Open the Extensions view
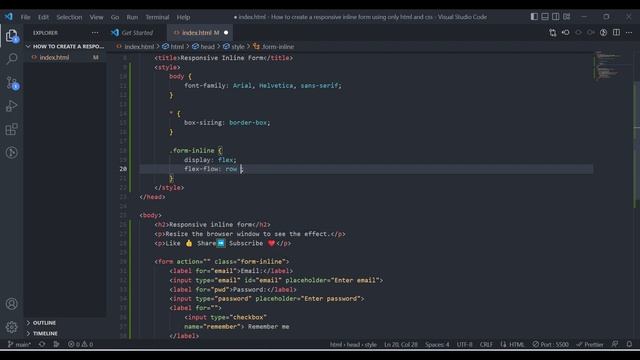This screenshot has width=640, height=360. coord(12,129)
